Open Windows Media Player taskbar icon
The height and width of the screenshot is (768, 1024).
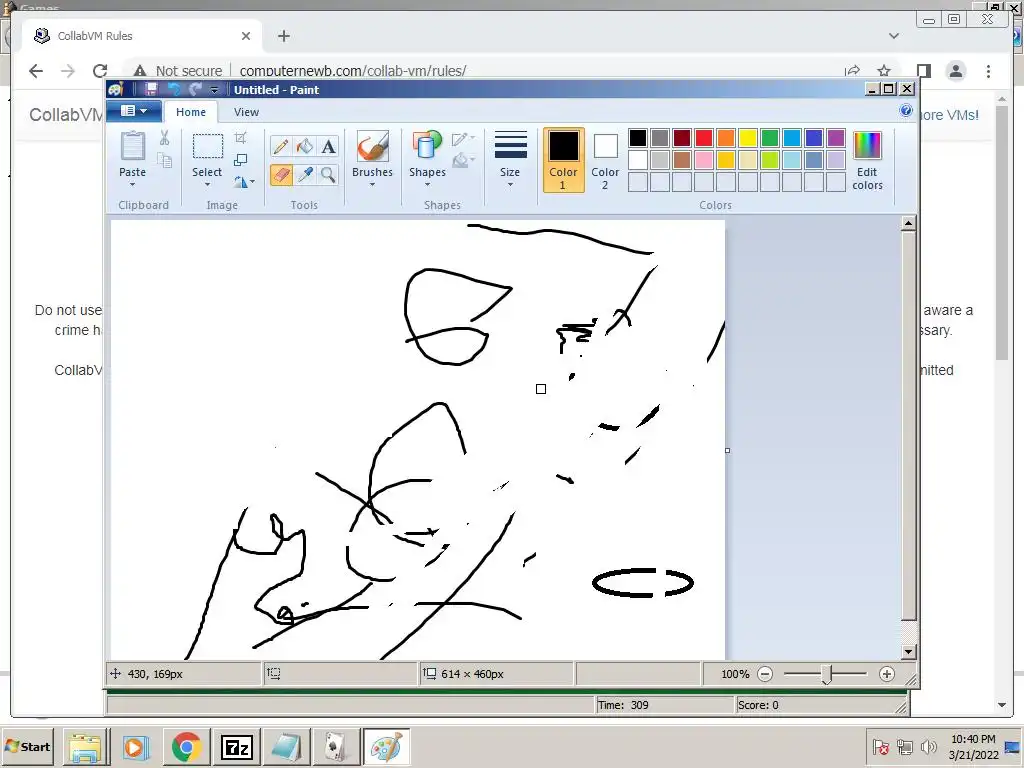point(136,746)
